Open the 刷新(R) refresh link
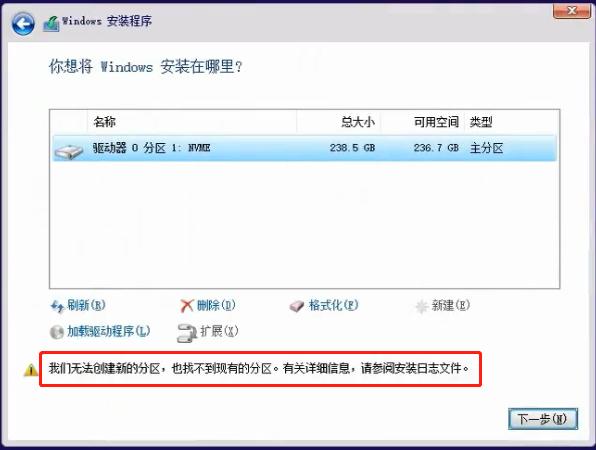Screen dimensions: 596x450 [x=86, y=305]
